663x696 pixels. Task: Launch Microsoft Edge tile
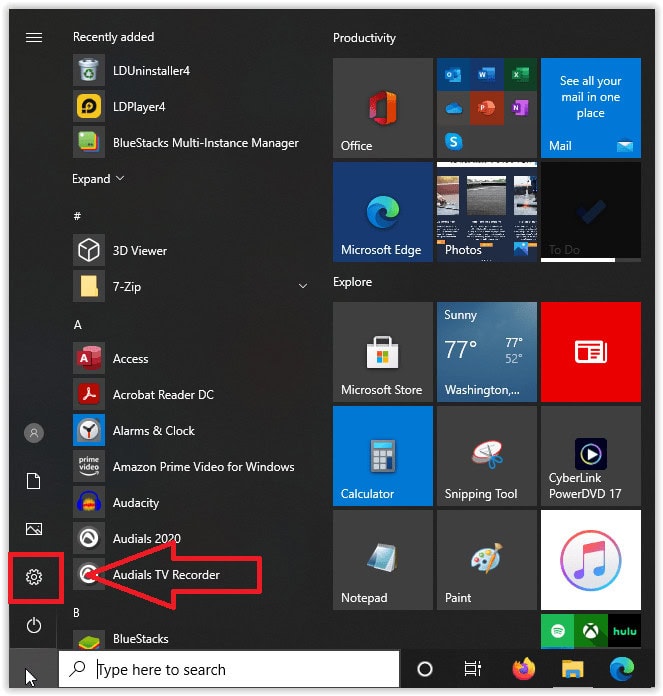coord(382,212)
